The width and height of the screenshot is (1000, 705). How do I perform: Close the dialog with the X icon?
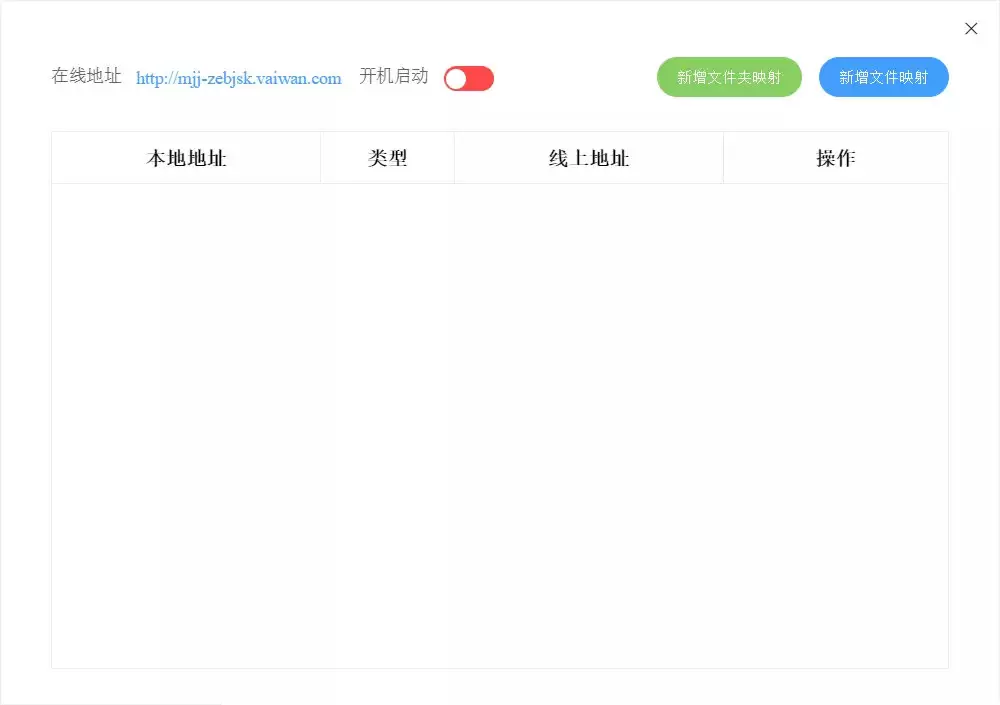point(971,29)
